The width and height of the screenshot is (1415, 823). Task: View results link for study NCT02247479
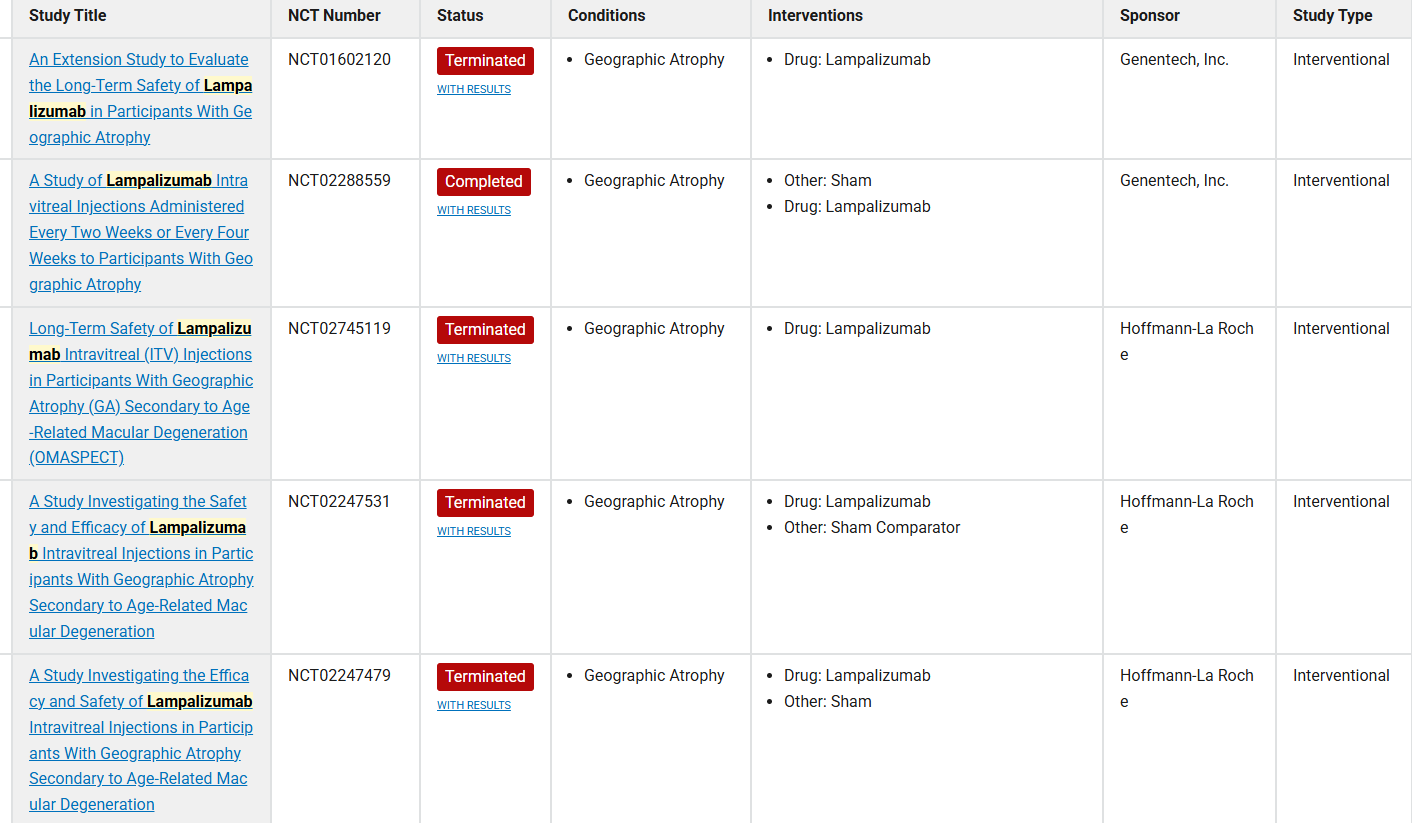click(x=474, y=706)
